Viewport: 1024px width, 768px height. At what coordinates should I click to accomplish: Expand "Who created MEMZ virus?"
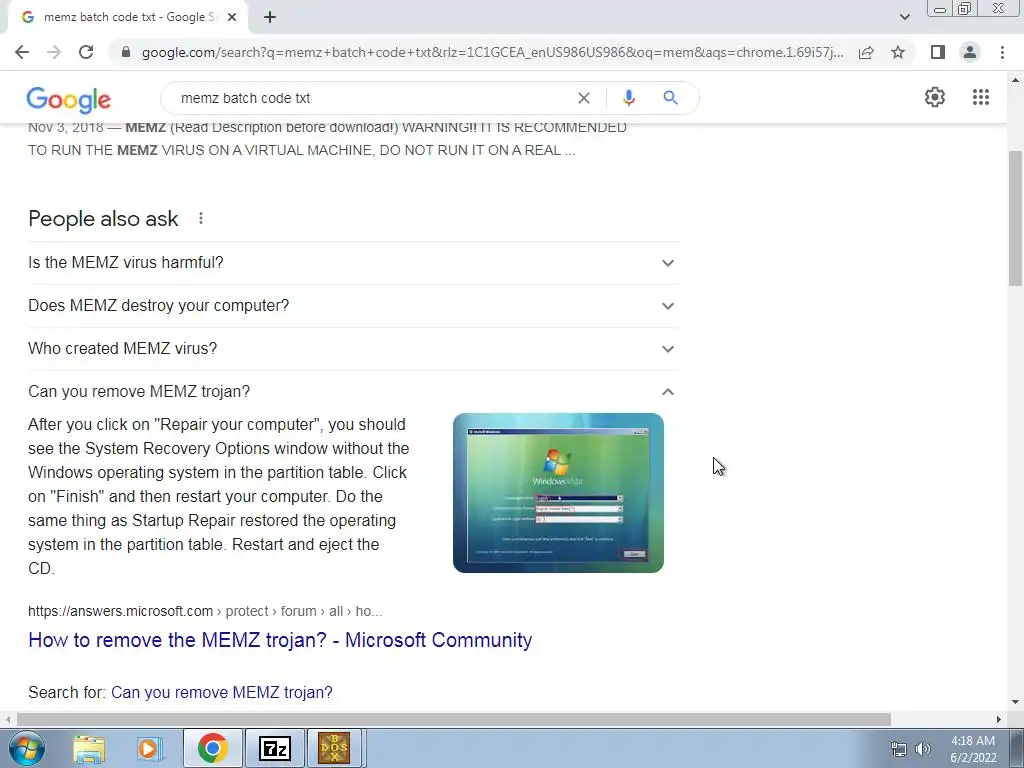pos(354,349)
